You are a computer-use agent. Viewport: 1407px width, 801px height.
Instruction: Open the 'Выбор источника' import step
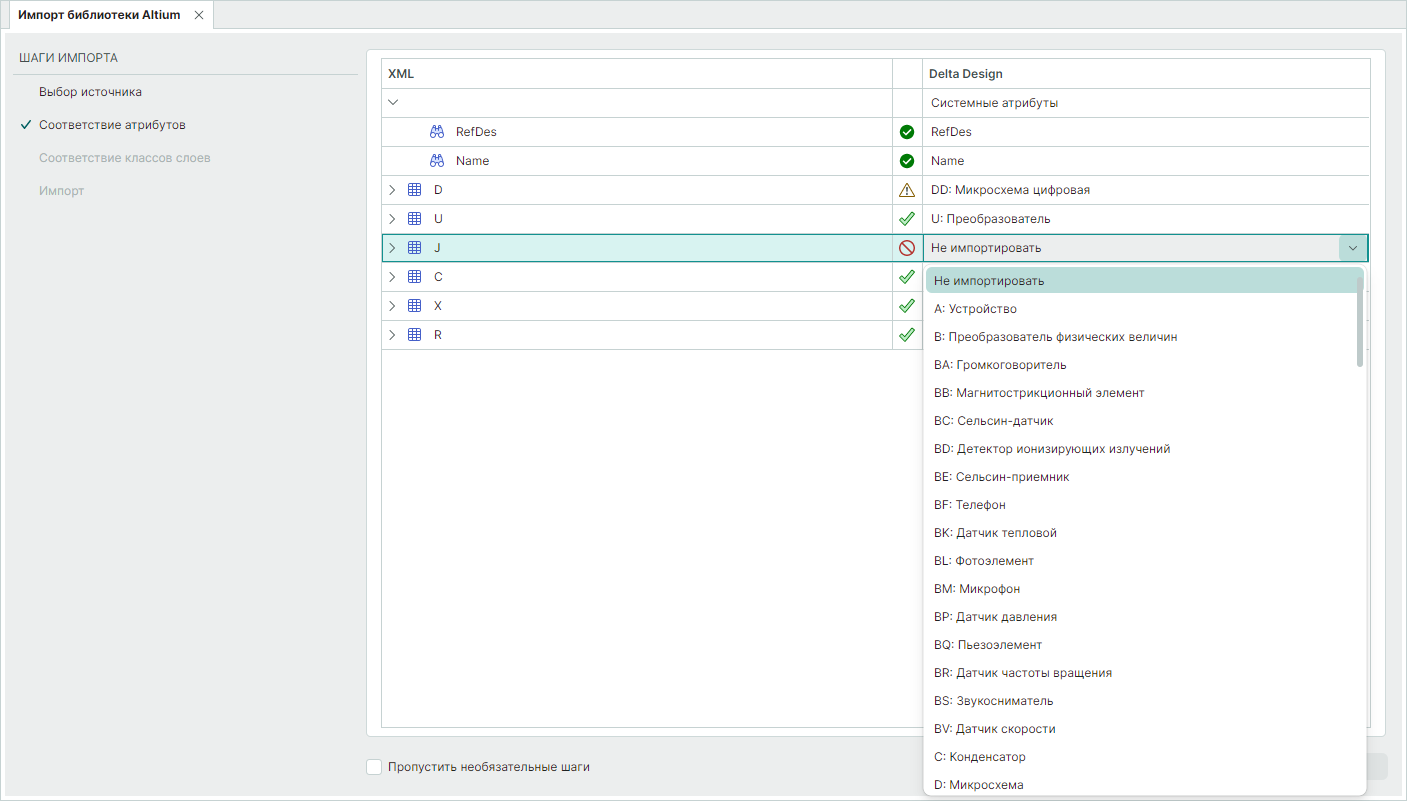pyautogui.click(x=90, y=92)
